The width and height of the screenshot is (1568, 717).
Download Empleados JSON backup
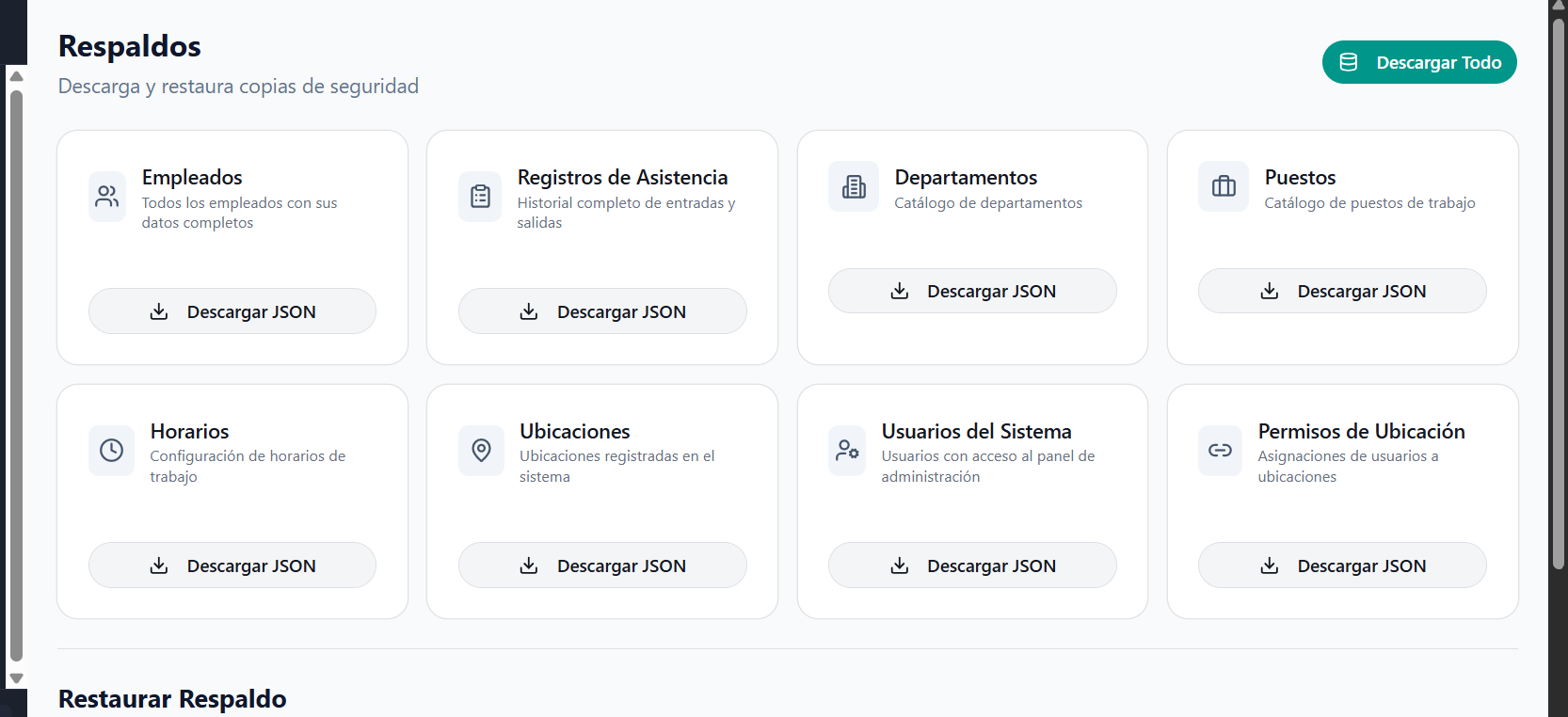[232, 311]
